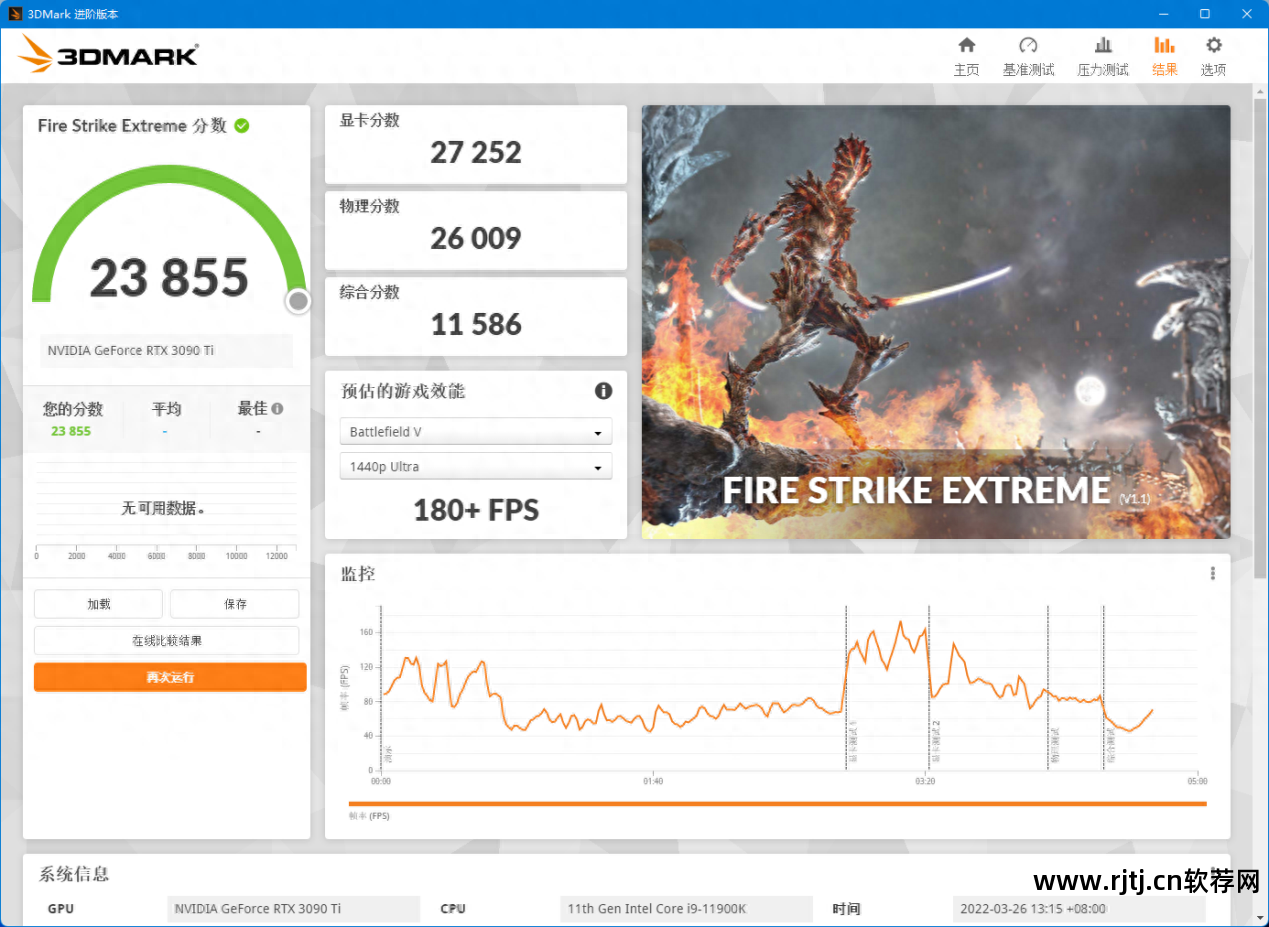The width and height of the screenshot is (1269, 927).
Task: Click the 综合测试 marker line in graph
Action: click(1104, 688)
